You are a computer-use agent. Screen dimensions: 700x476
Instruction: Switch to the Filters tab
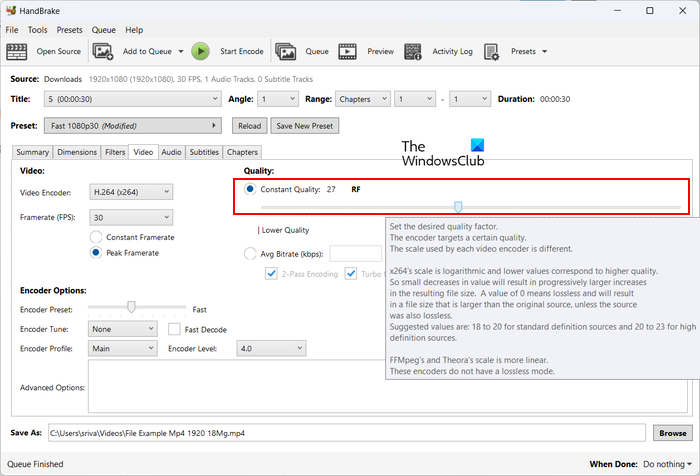coord(115,152)
